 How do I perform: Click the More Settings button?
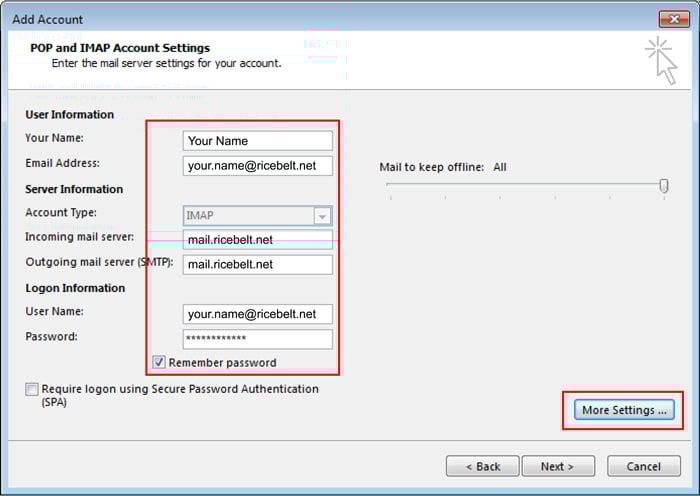click(623, 410)
